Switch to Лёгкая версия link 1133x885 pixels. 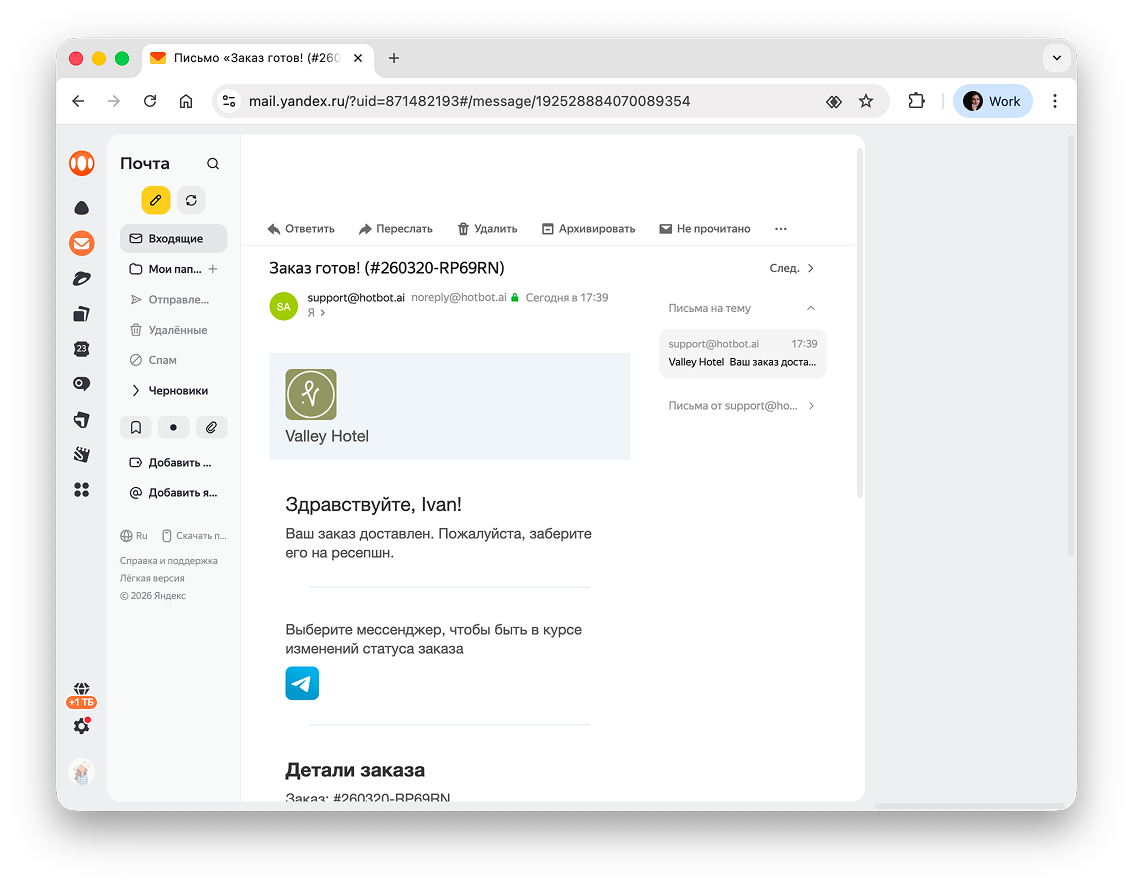152,578
